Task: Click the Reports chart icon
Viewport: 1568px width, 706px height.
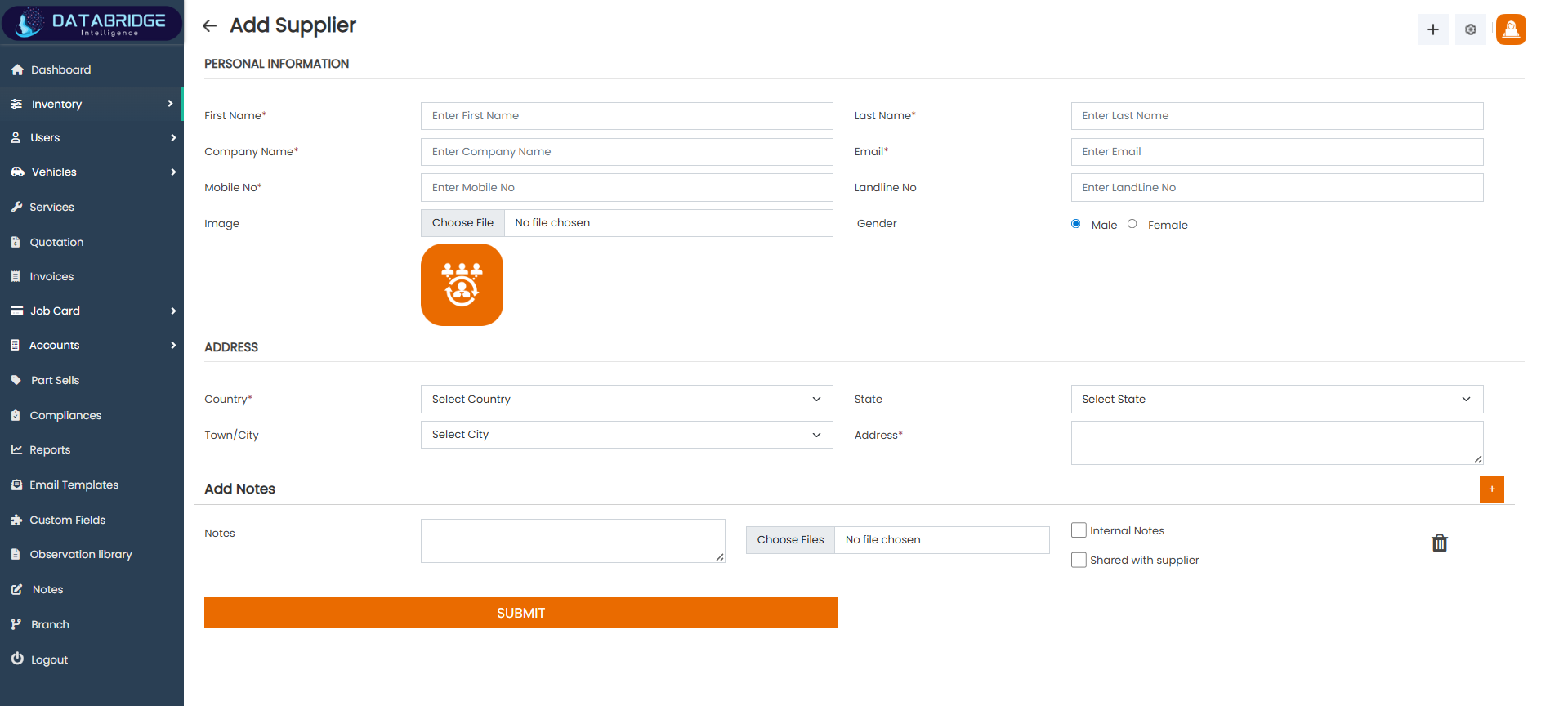Action: click(16, 450)
